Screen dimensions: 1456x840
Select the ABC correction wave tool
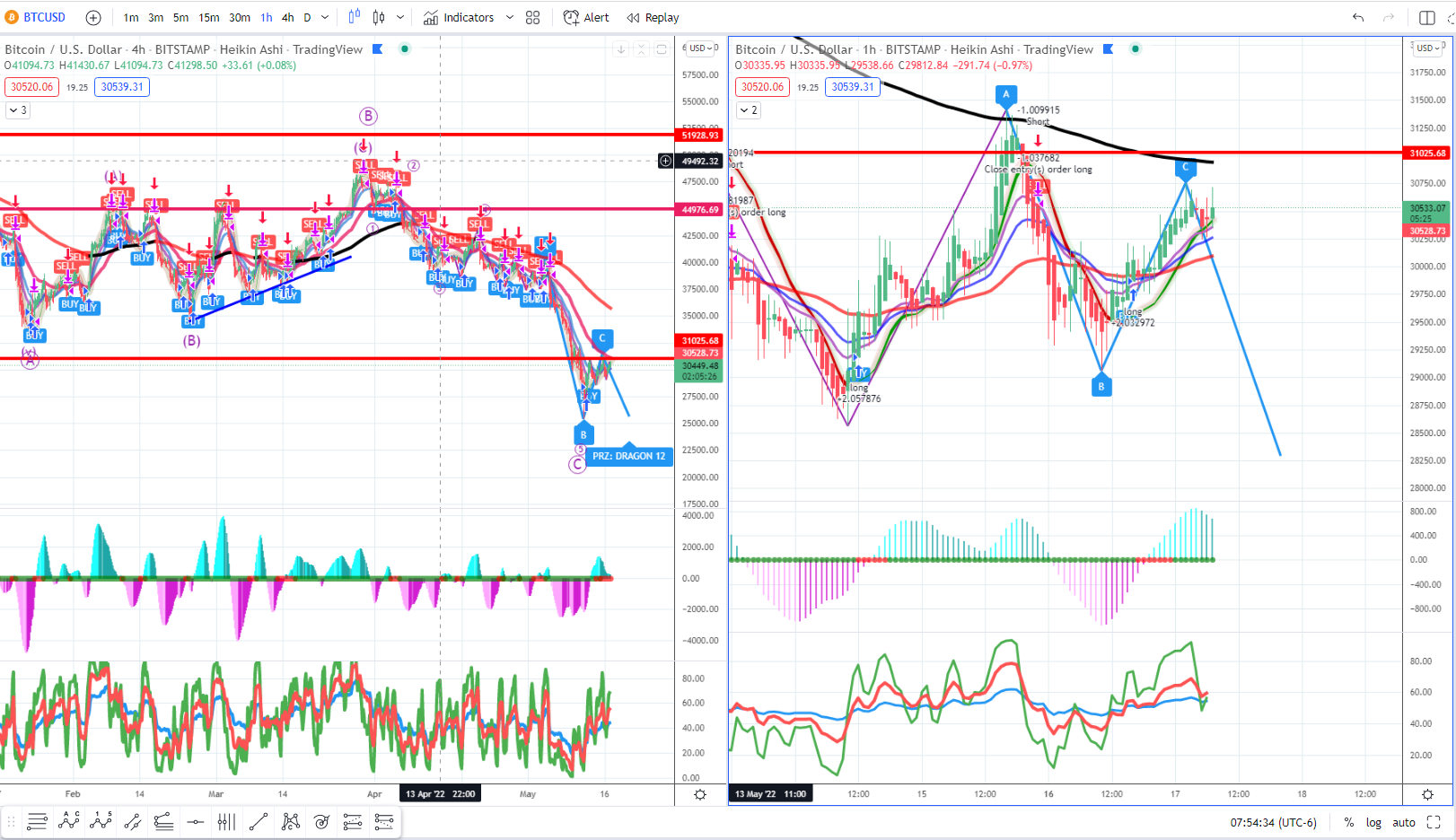pyautogui.click(x=69, y=821)
